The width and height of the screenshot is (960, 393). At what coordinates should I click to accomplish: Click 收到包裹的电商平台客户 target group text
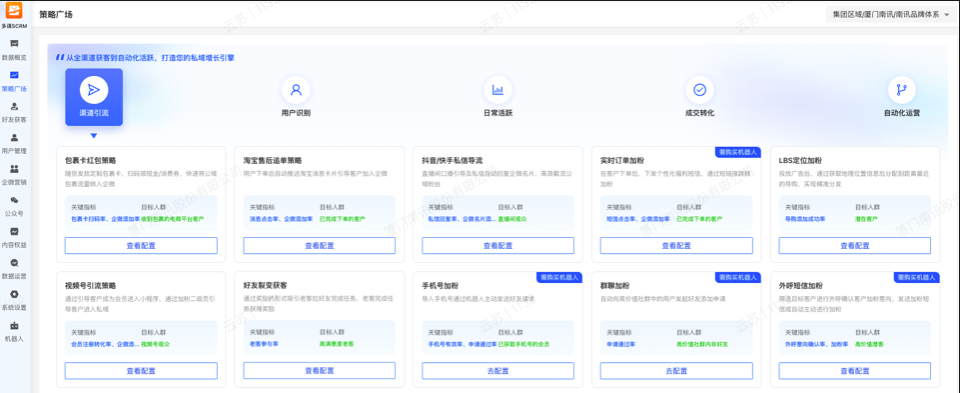pyautogui.click(x=173, y=219)
